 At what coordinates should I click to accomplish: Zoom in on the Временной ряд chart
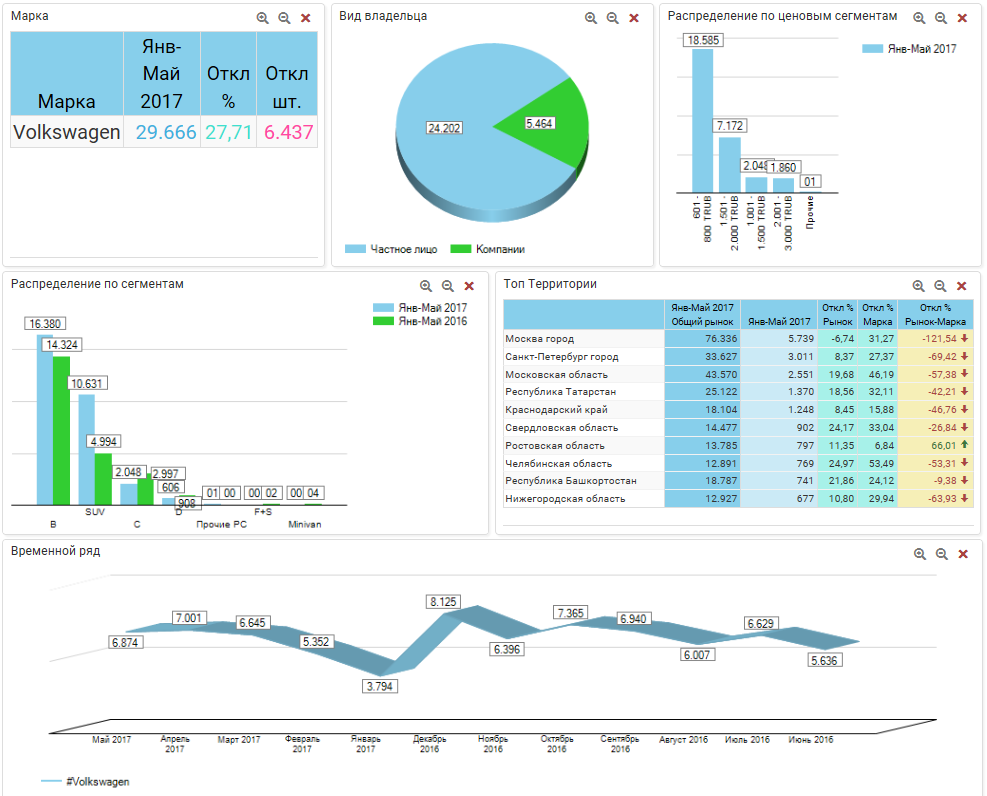point(919,554)
